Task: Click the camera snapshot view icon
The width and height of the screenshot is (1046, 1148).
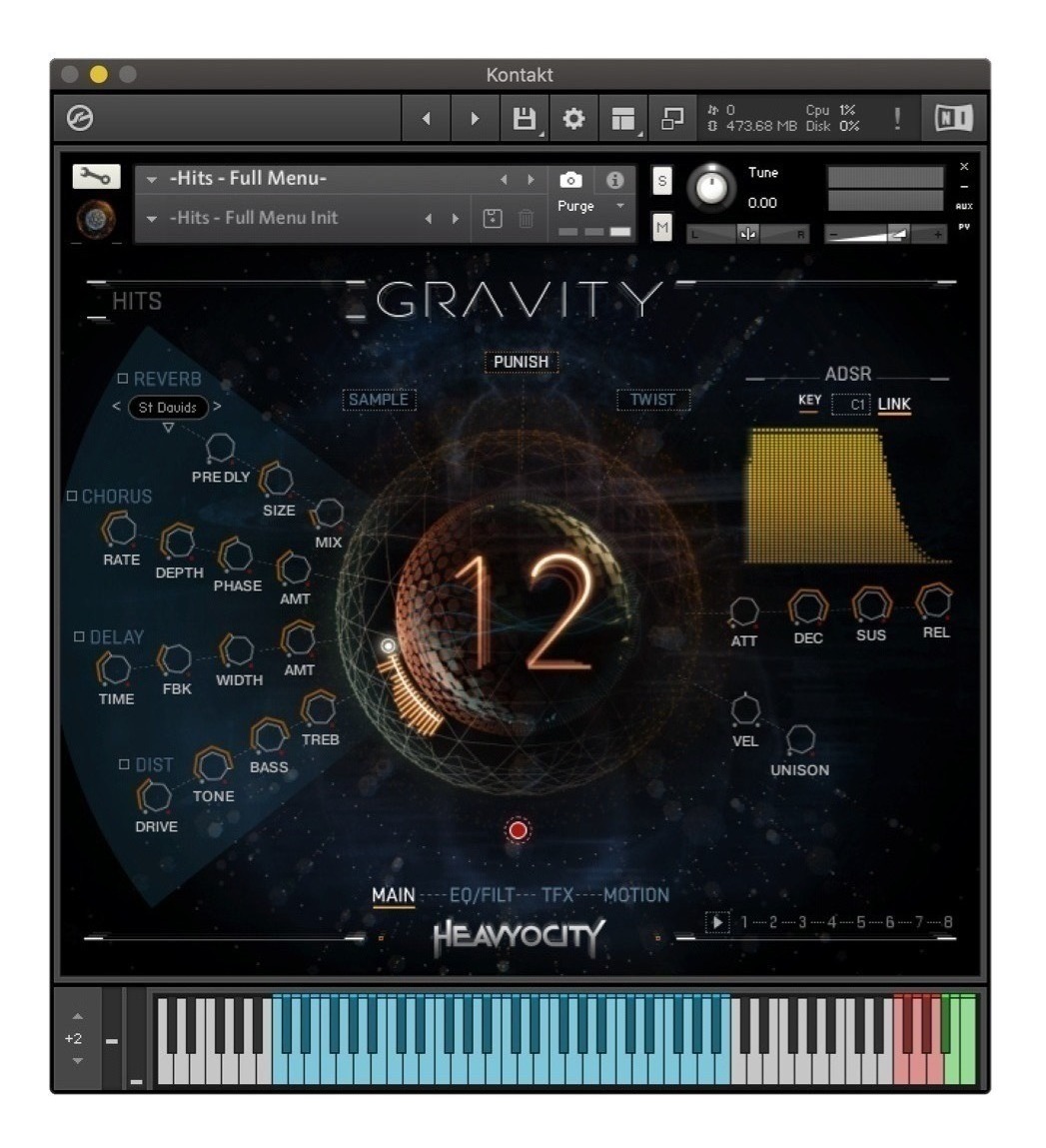Action: coord(570,180)
